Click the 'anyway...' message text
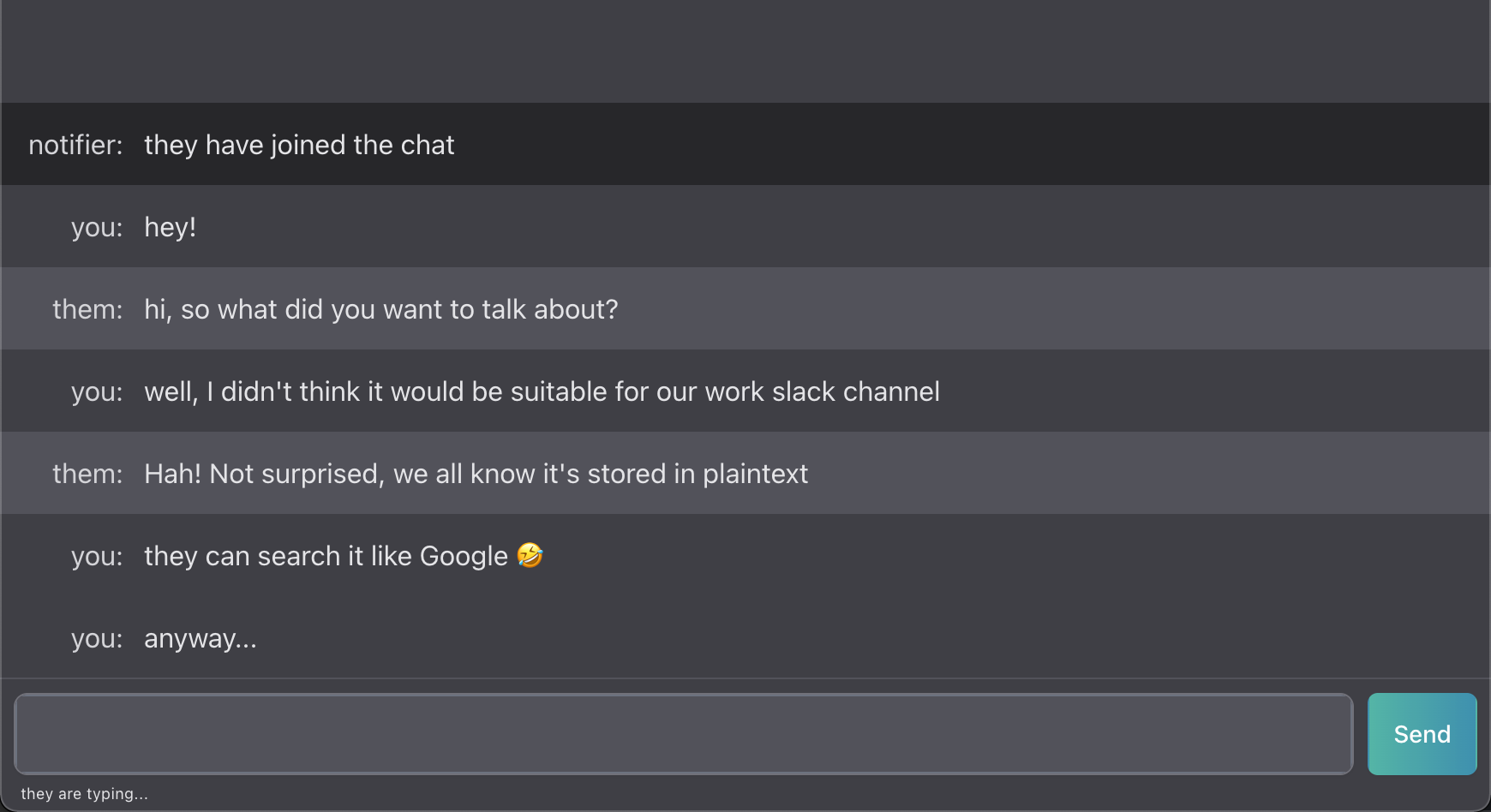Viewport: 1491px width, 812px height. (201, 638)
